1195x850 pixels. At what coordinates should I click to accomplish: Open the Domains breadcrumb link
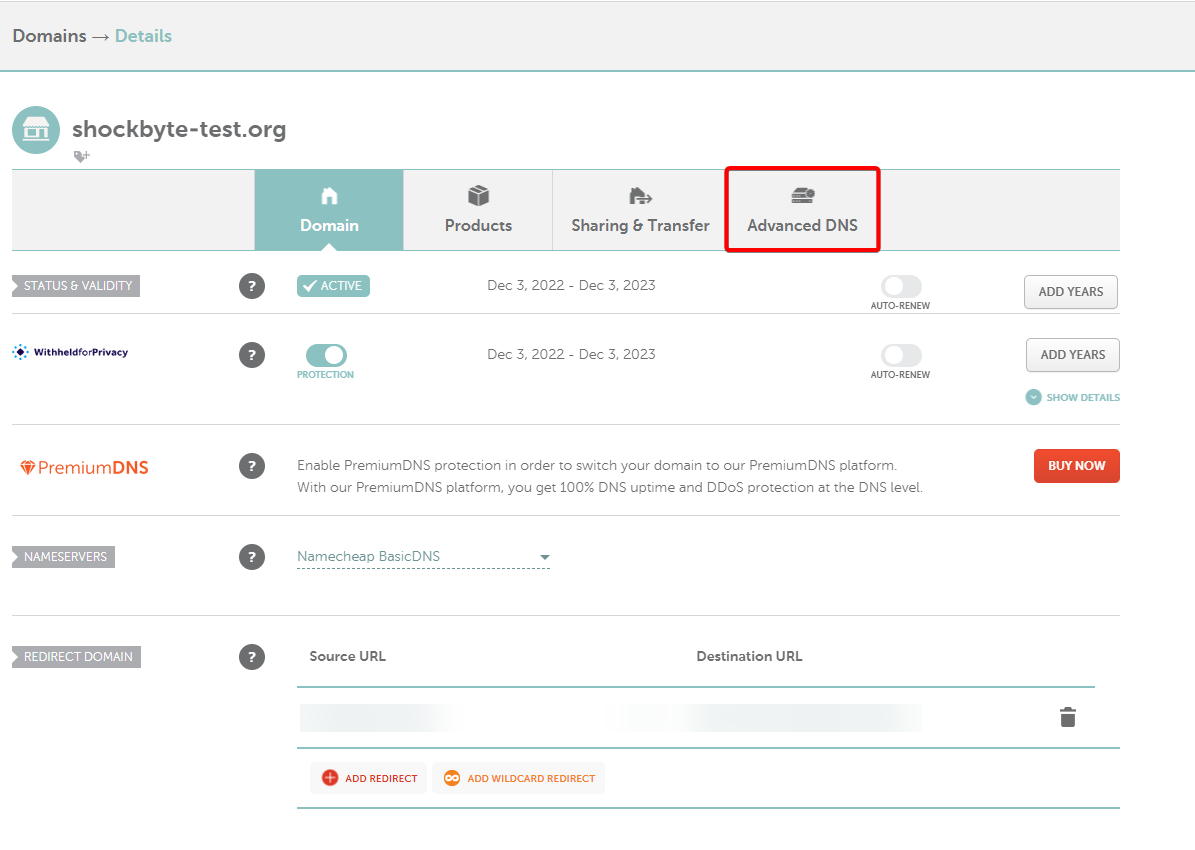pyautogui.click(x=48, y=35)
